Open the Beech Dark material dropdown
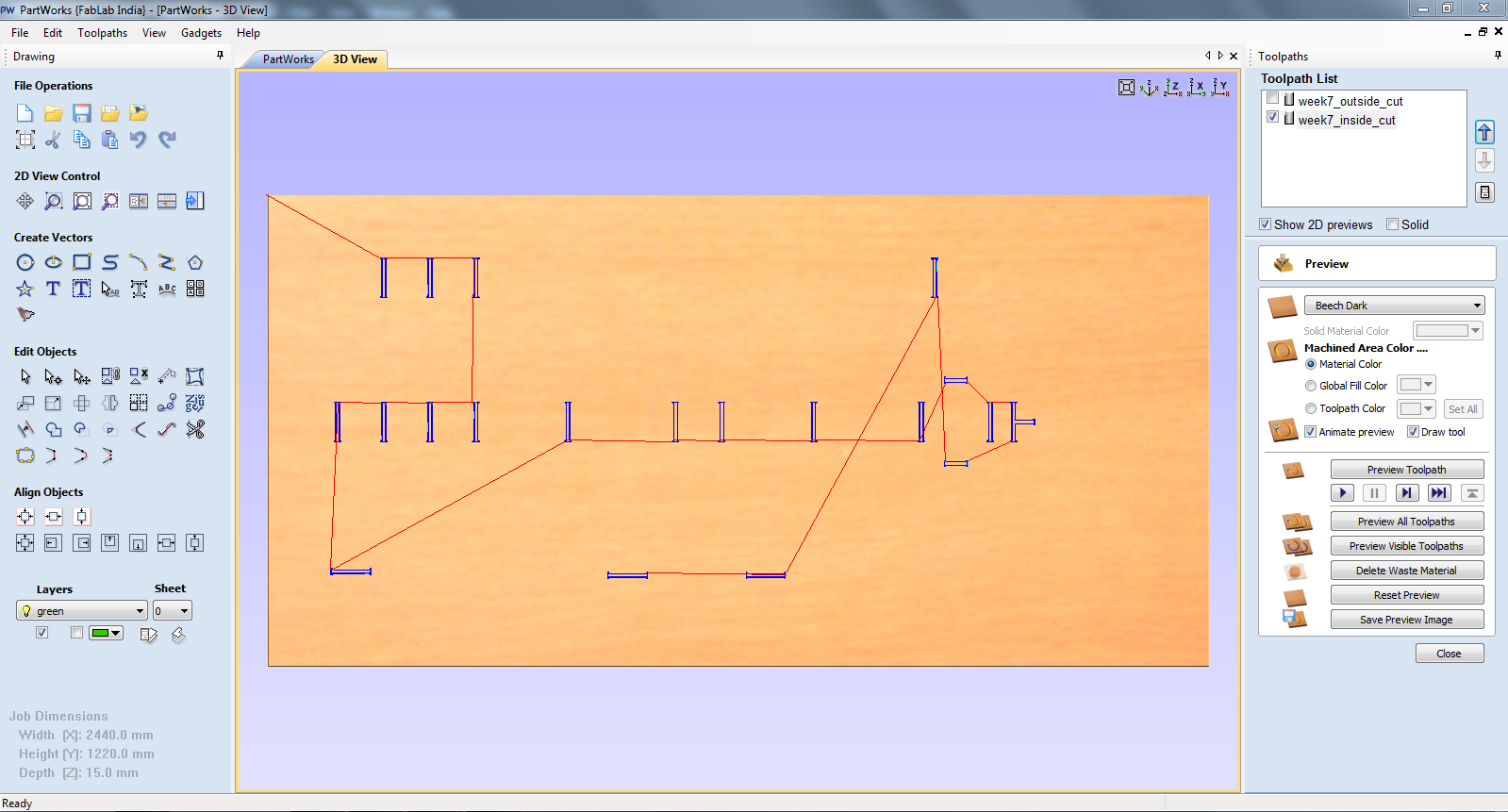The image size is (1508, 812). [x=1394, y=306]
